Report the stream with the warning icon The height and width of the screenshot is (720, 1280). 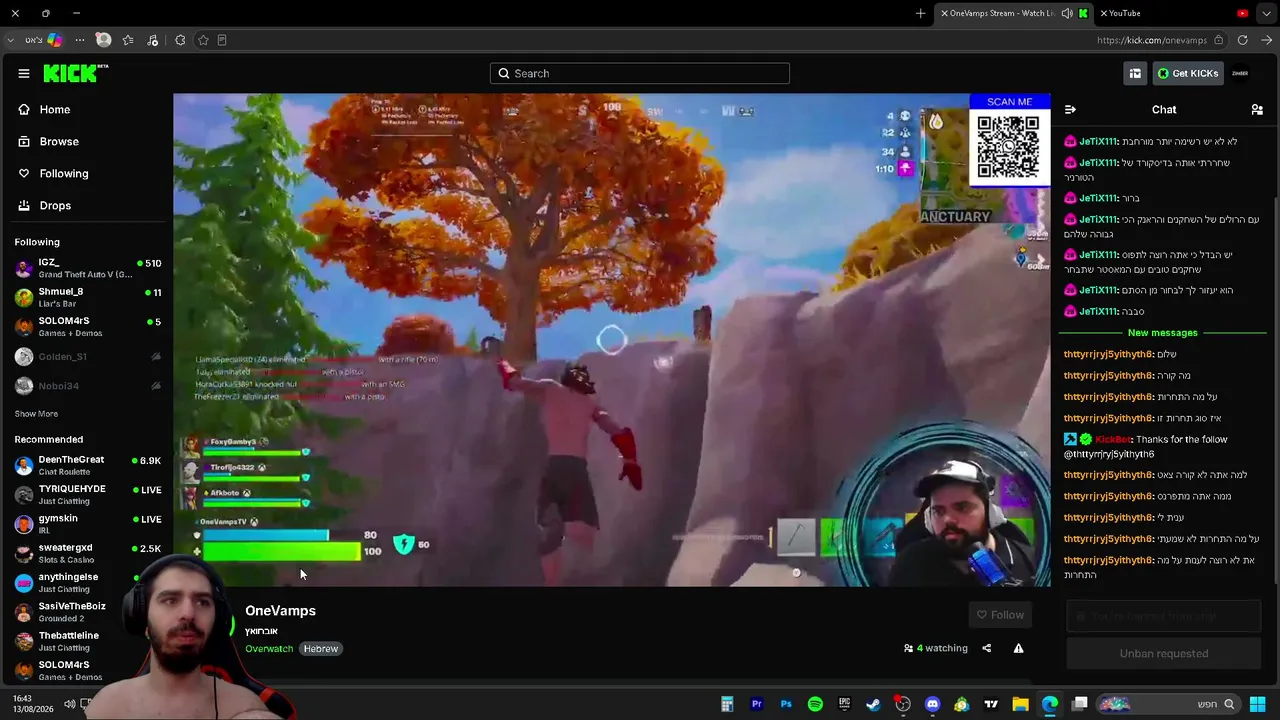click(x=1018, y=648)
